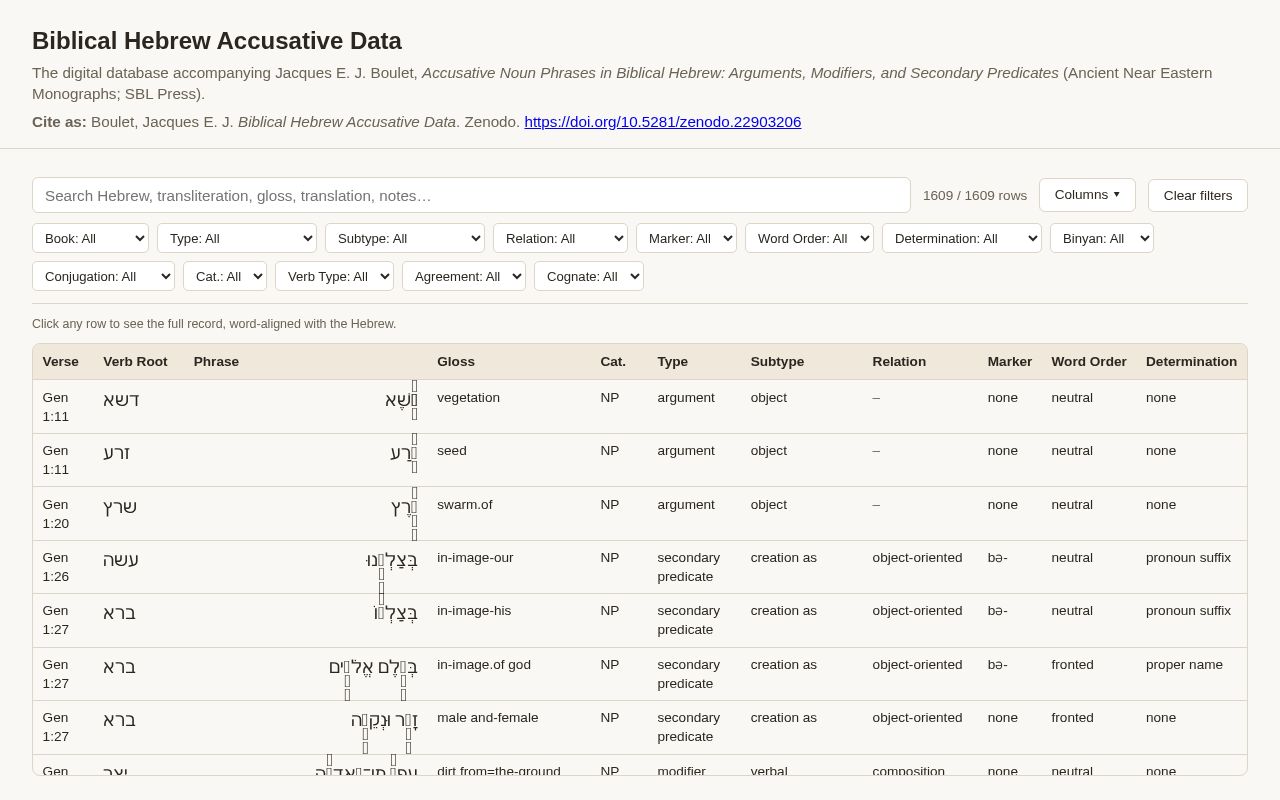Focus the search Hebrew text field
Screen dimensions: 1280x800
point(471,195)
